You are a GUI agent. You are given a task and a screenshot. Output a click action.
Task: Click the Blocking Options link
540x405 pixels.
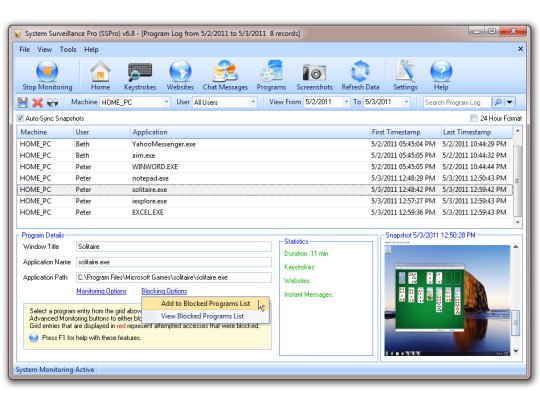click(164, 291)
